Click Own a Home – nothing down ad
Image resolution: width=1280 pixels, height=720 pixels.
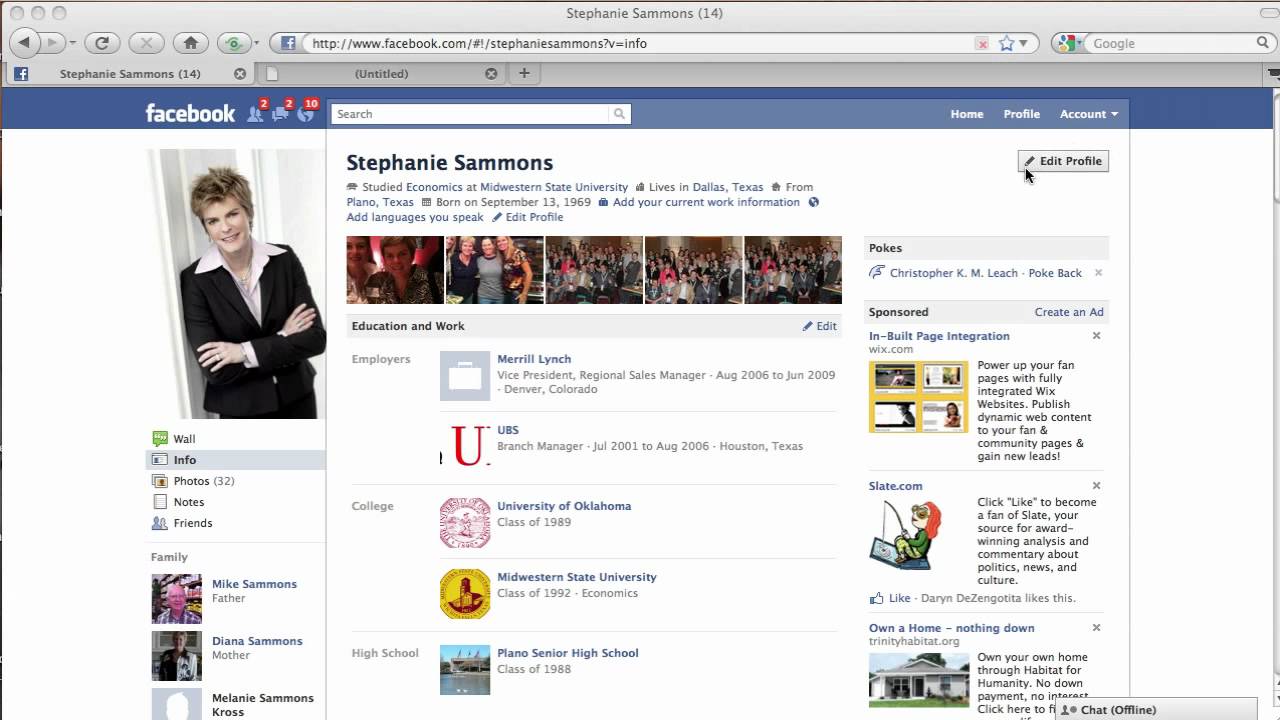(951, 628)
